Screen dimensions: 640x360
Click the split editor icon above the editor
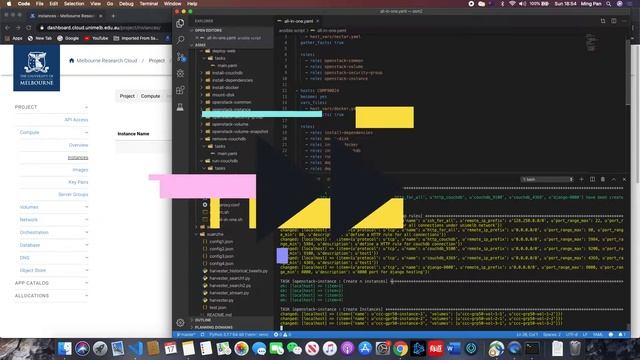point(613,21)
